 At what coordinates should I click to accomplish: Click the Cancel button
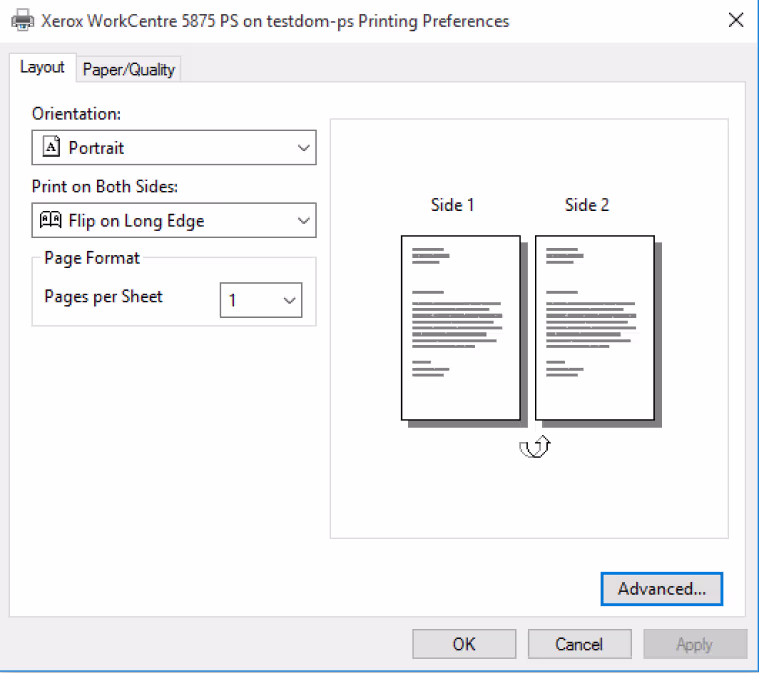[x=579, y=644]
